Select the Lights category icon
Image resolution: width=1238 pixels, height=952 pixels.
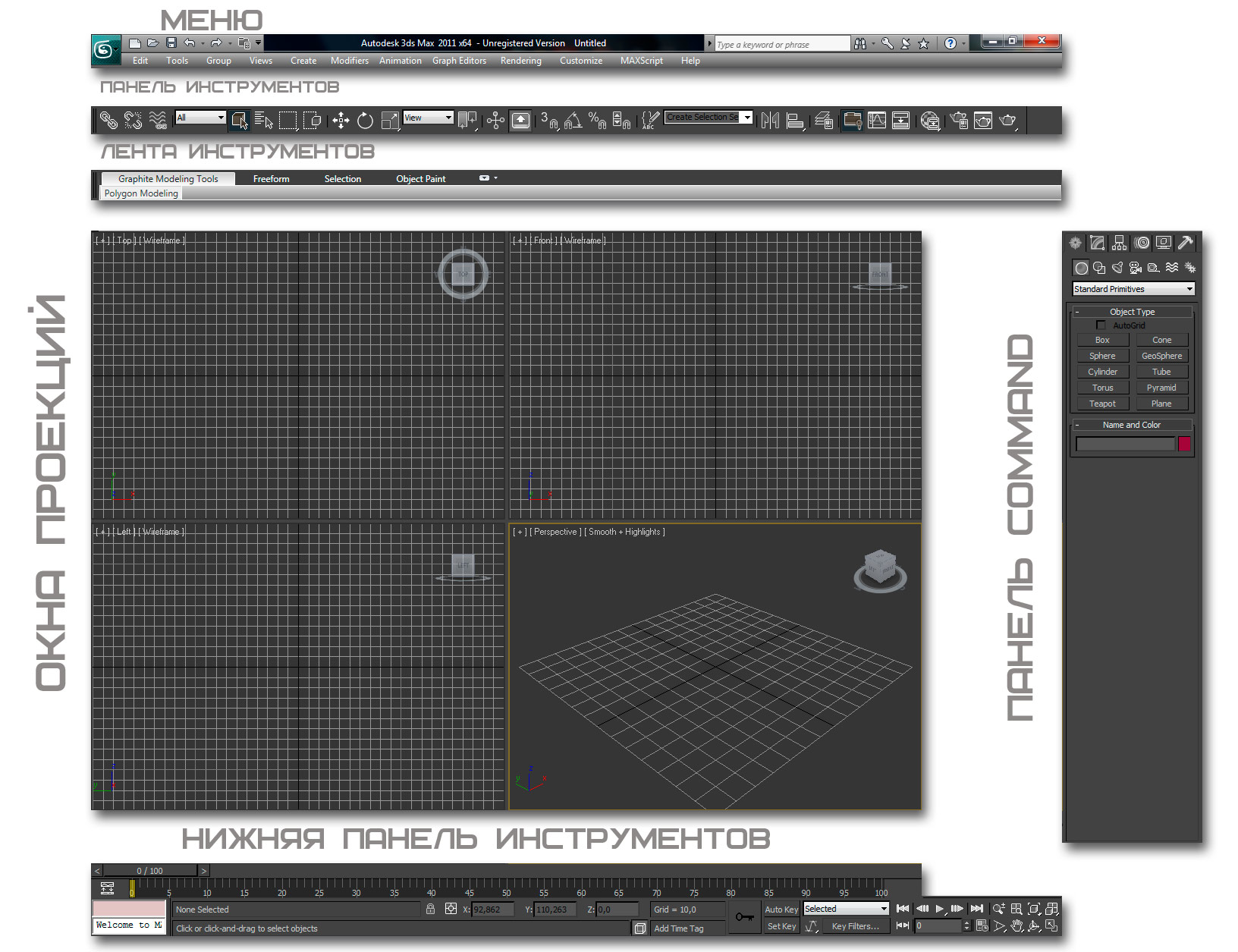[x=1117, y=267]
